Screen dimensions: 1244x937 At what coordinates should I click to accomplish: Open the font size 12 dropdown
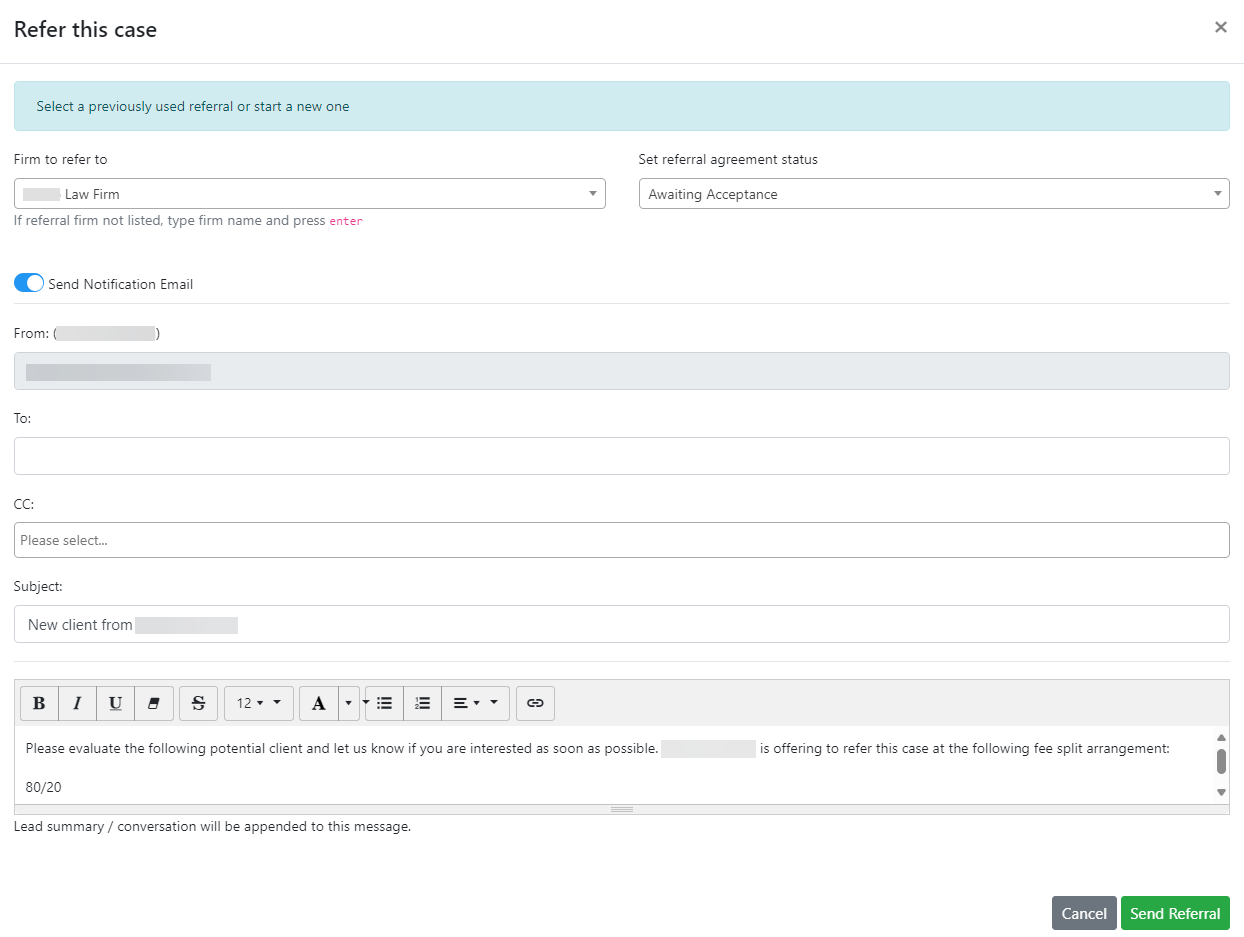tap(258, 703)
